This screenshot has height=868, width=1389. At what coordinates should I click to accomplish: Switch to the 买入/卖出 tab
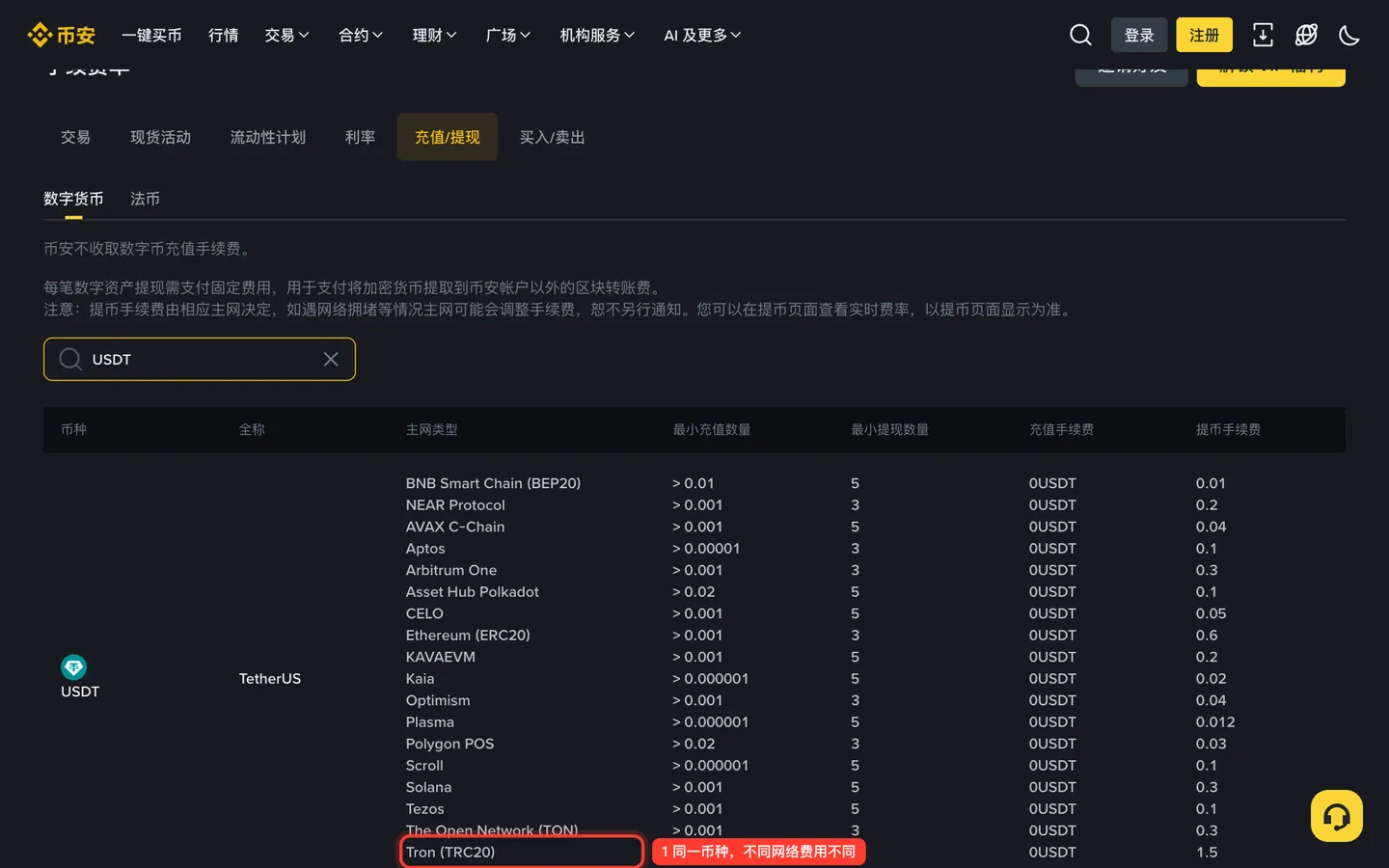click(553, 137)
